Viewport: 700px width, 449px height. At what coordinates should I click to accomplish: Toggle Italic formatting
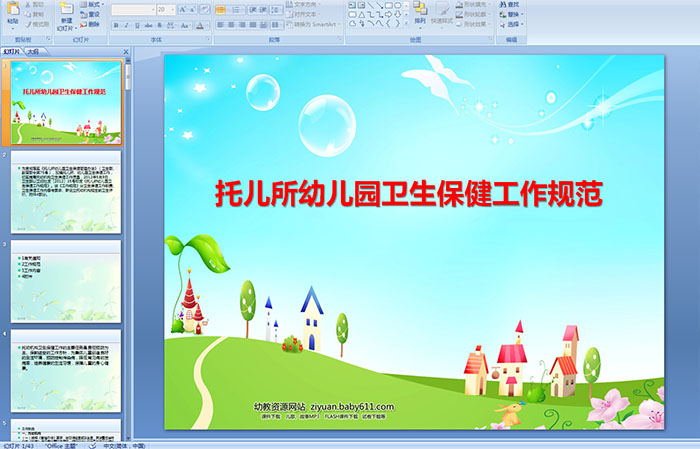pos(126,25)
